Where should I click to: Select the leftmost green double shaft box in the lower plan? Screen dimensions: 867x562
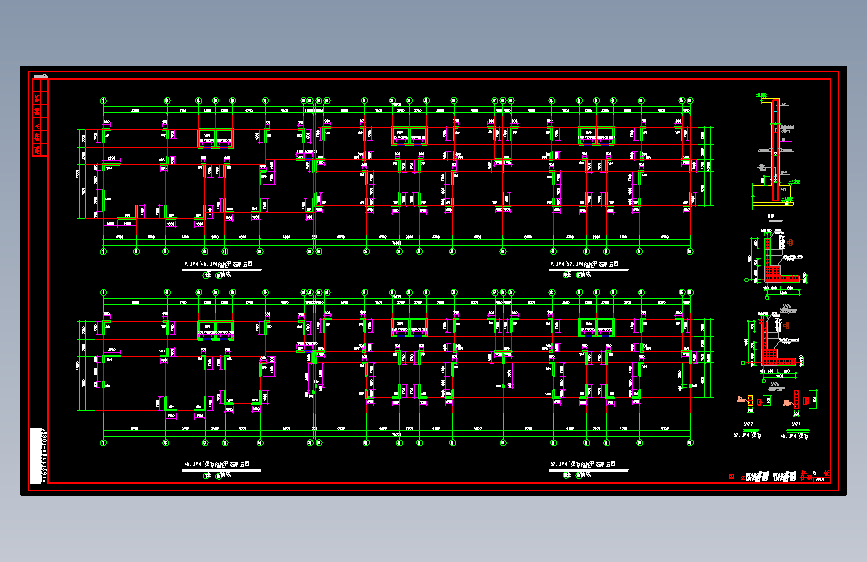click(x=216, y=330)
